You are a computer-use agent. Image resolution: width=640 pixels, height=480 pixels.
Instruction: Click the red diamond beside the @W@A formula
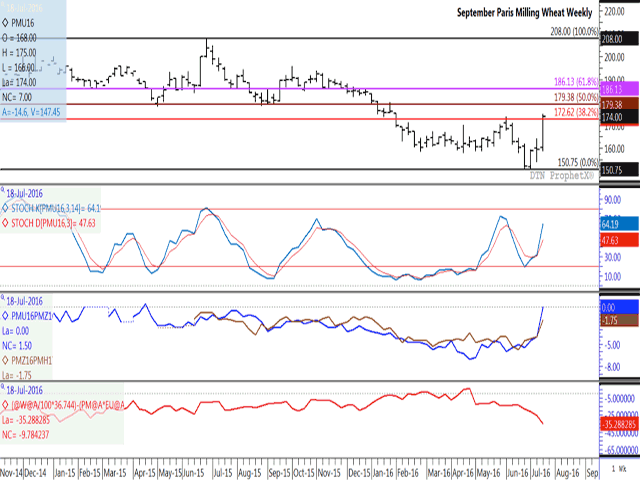(x=5, y=405)
